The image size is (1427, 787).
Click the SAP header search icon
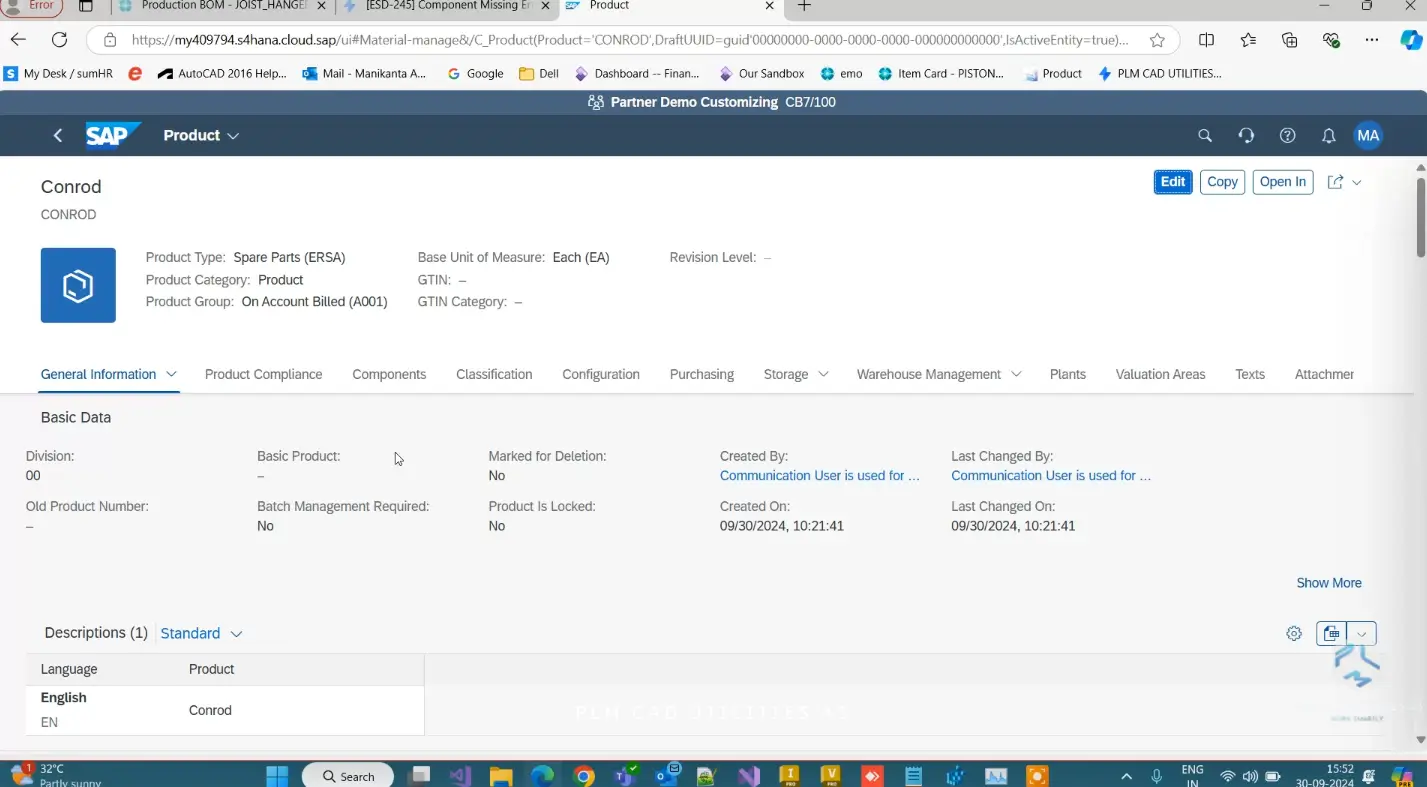[x=1205, y=136]
